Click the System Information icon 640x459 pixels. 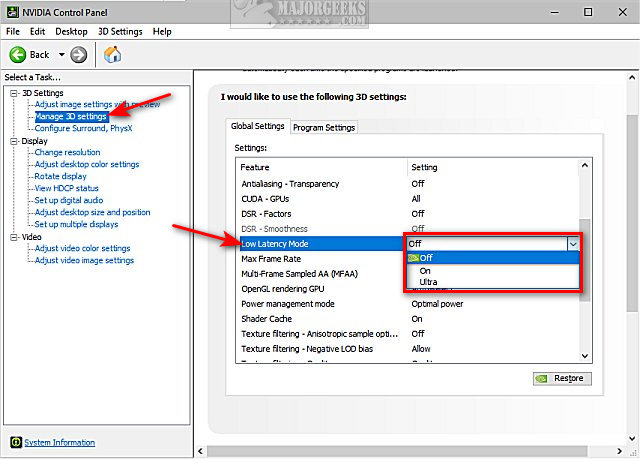pyautogui.click(x=16, y=442)
